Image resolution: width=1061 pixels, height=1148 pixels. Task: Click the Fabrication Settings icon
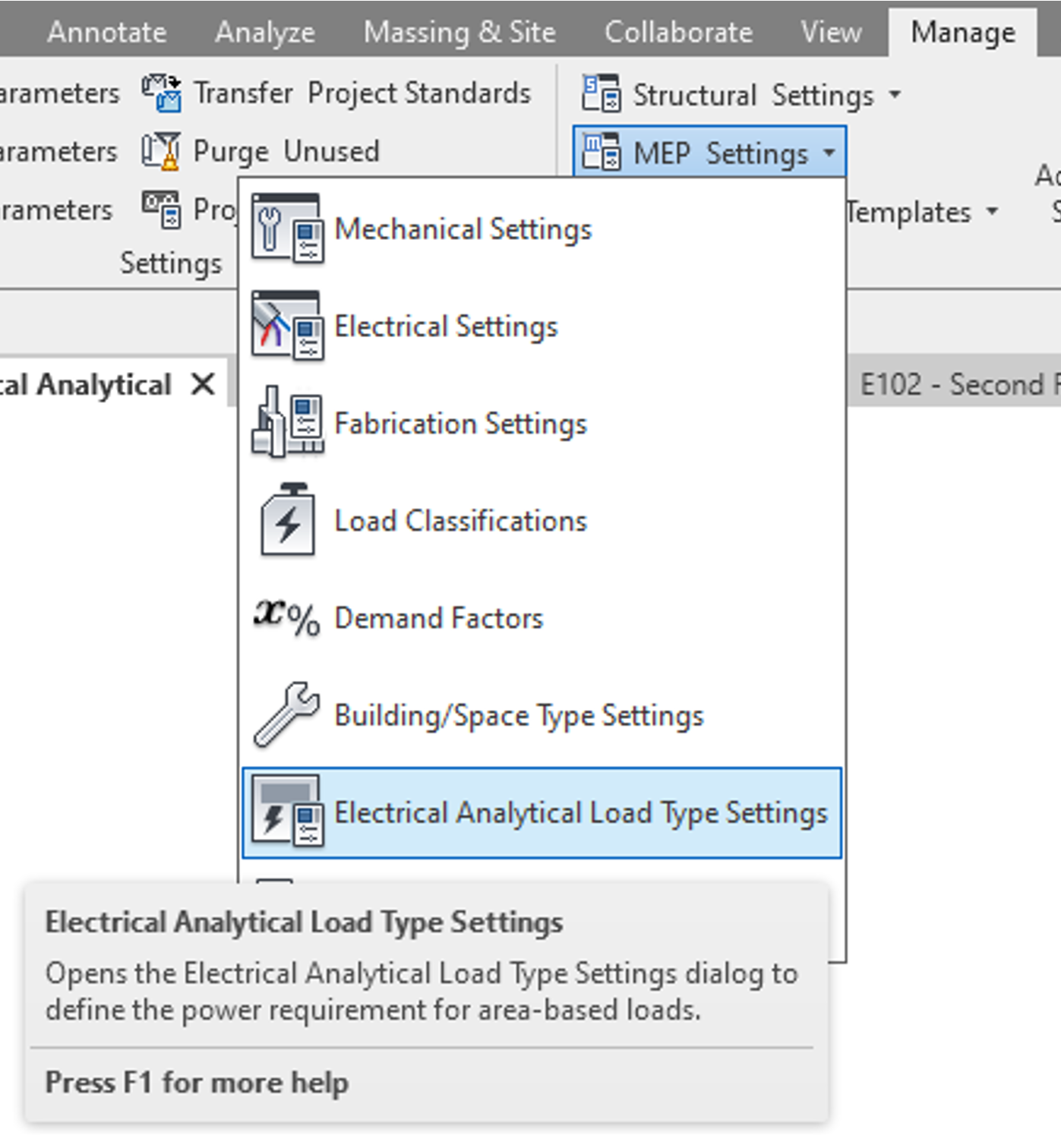coord(287,423)
